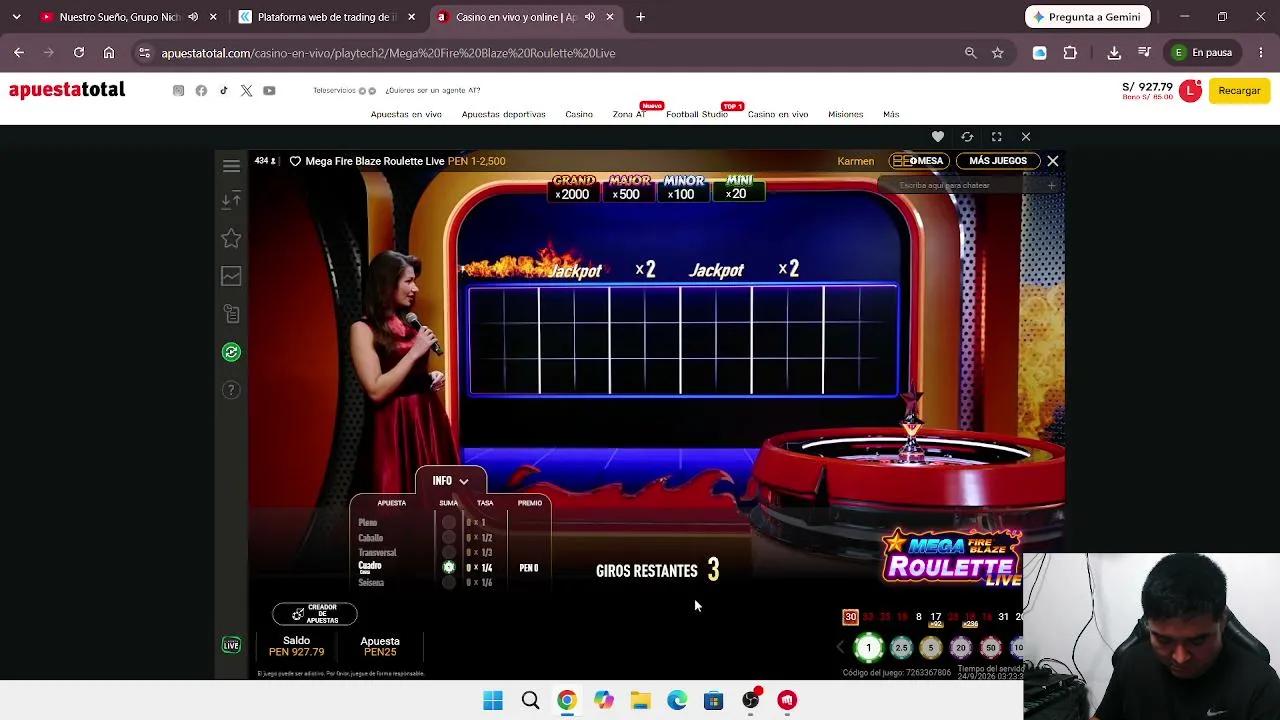
Task: Open the tab search dropdown arrow
Action: pos(16,17)
